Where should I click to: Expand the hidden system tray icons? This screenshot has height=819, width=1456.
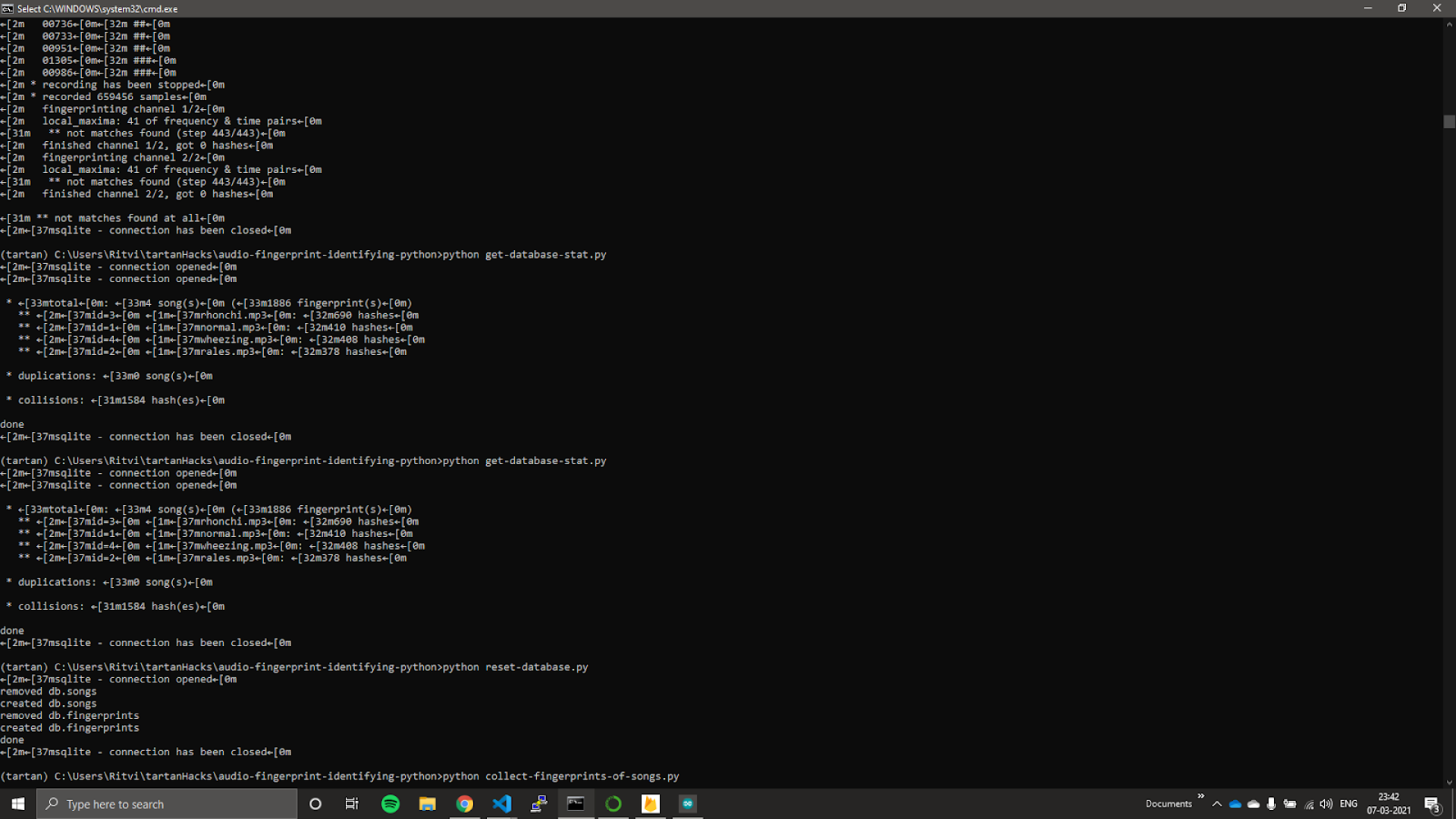click(x=1217, y=804)
